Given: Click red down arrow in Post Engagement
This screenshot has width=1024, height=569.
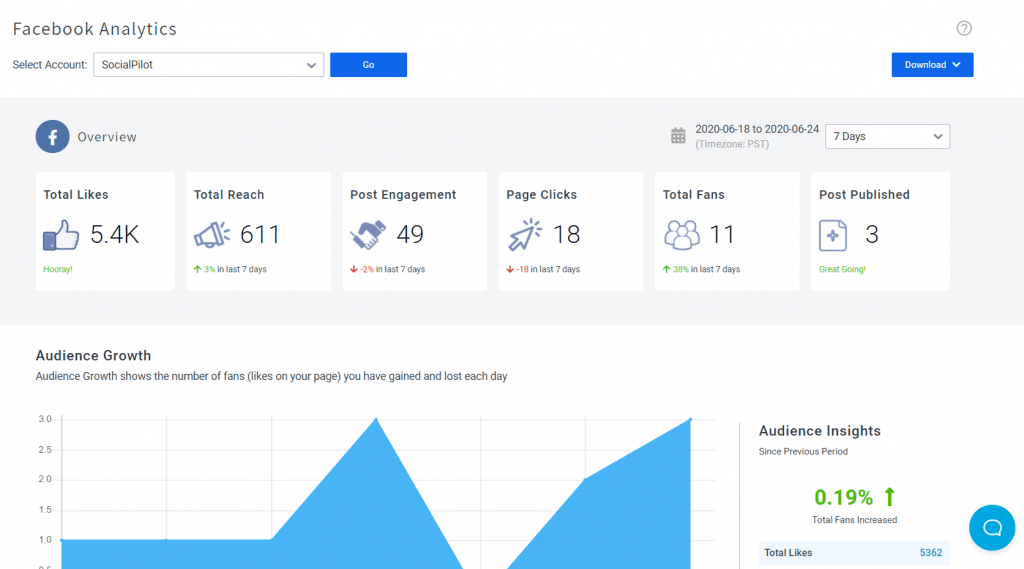Looking at the screenshot, I should 353,269.
